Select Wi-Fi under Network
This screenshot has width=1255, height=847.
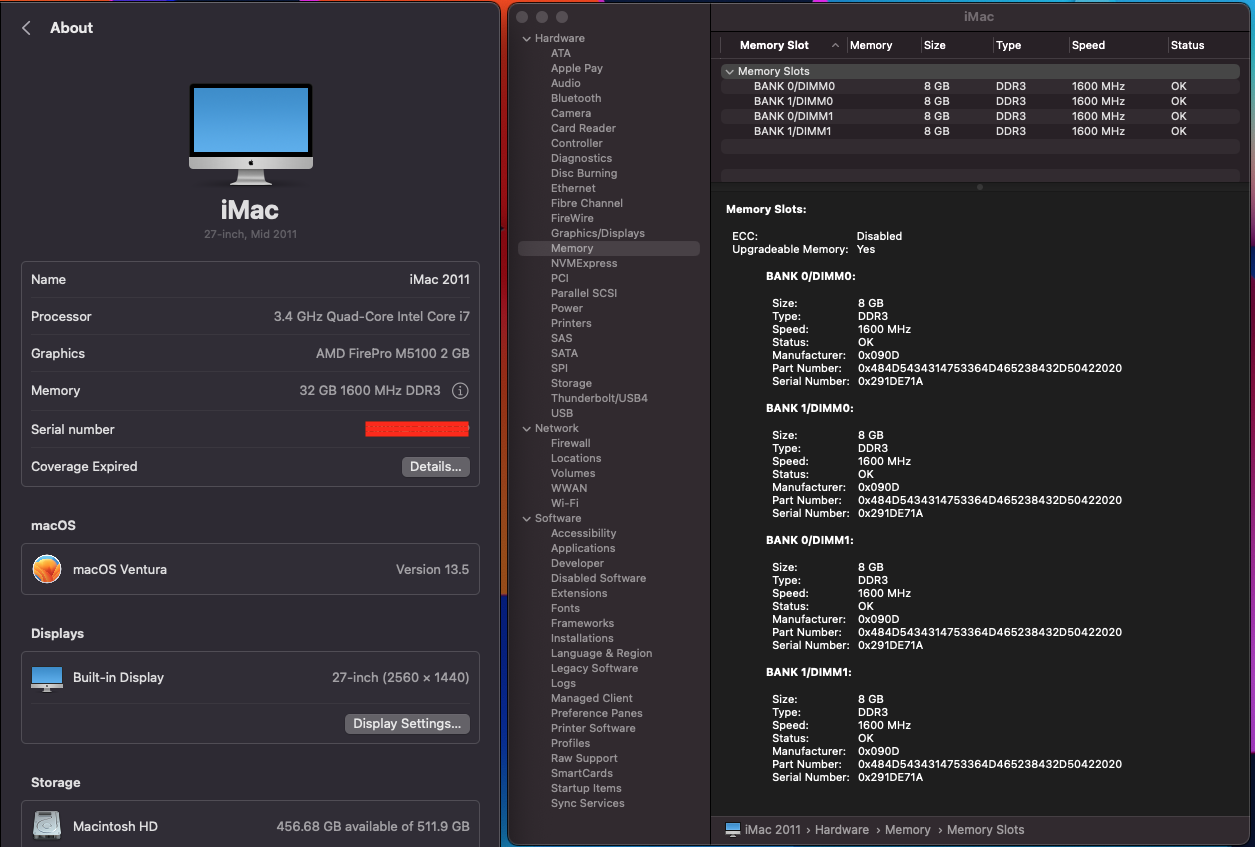565,504
